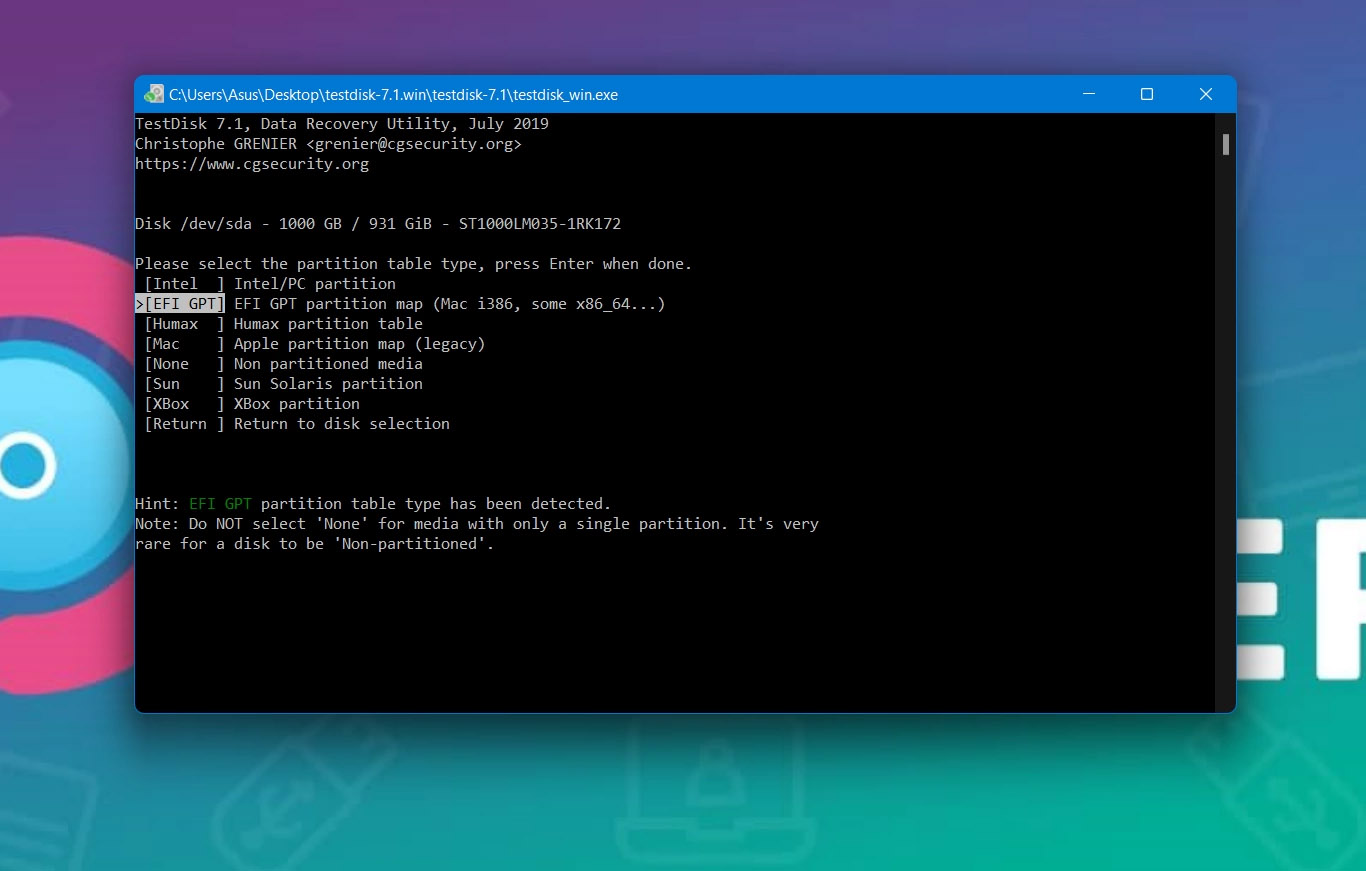Click the testdisk_win.exe path in title bar

tap(393, 95)
